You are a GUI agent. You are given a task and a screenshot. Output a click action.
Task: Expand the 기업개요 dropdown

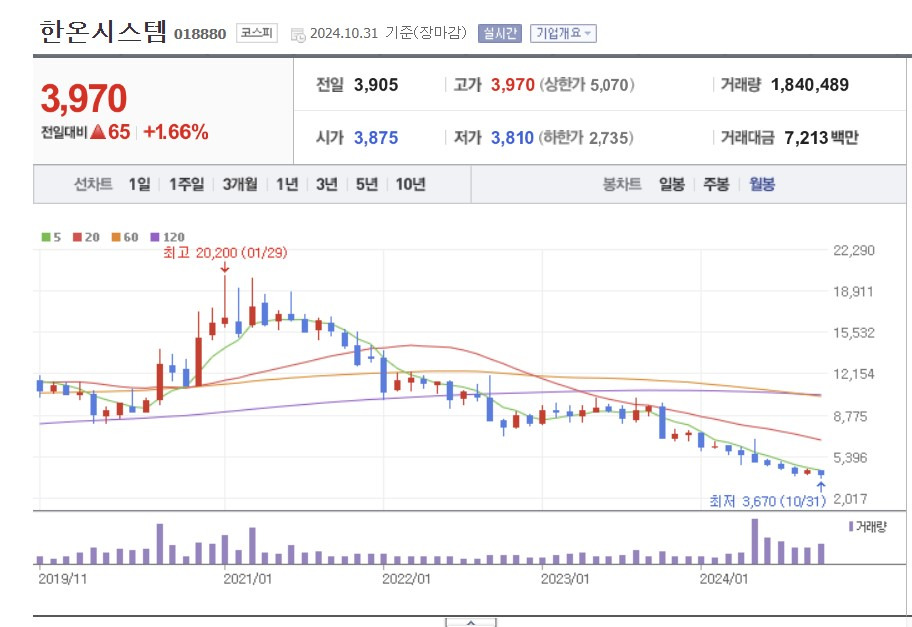click(x=563, y=33)
